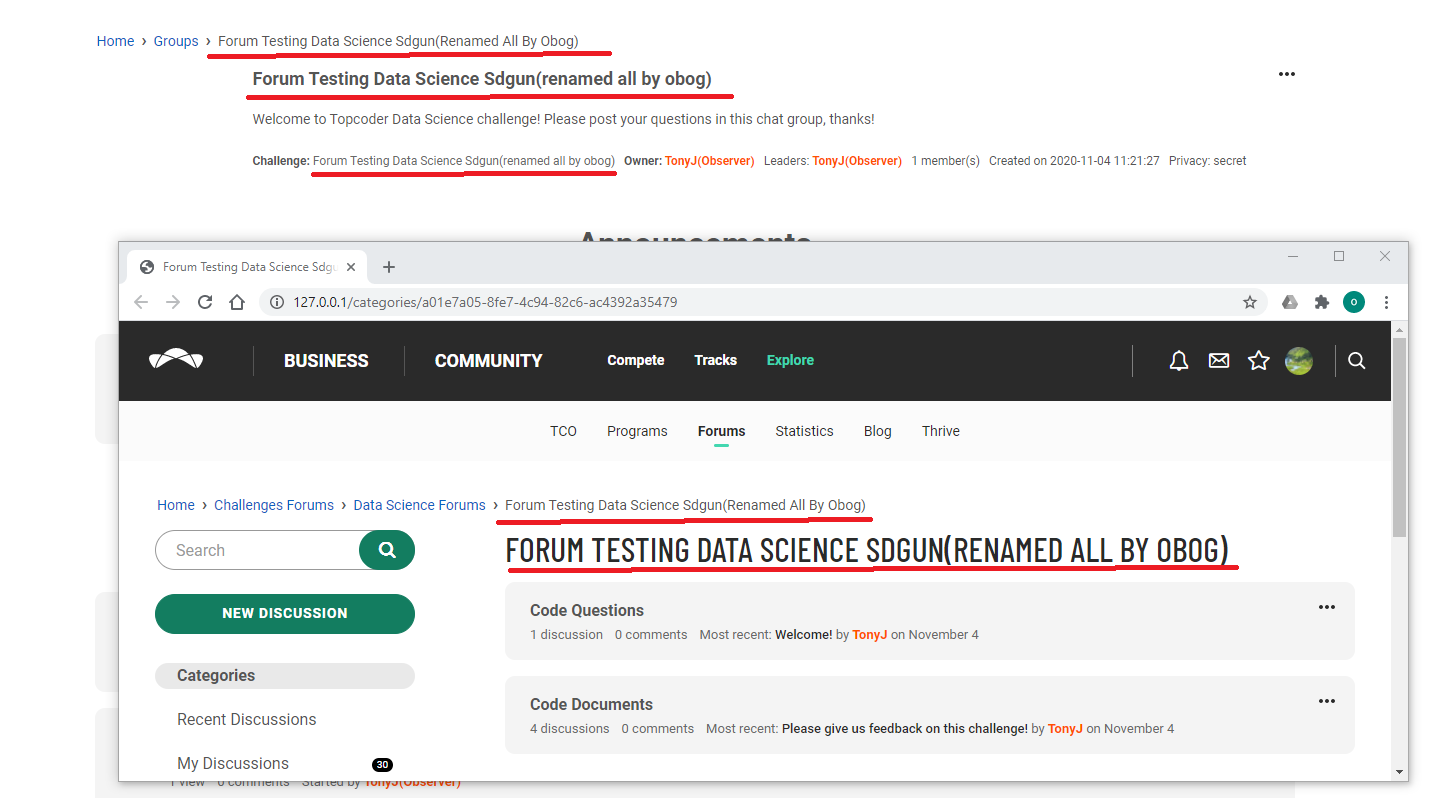Viewport: 1441px width, 798px height.
Task: Go to the Blog tab
Action: point(878,431)
